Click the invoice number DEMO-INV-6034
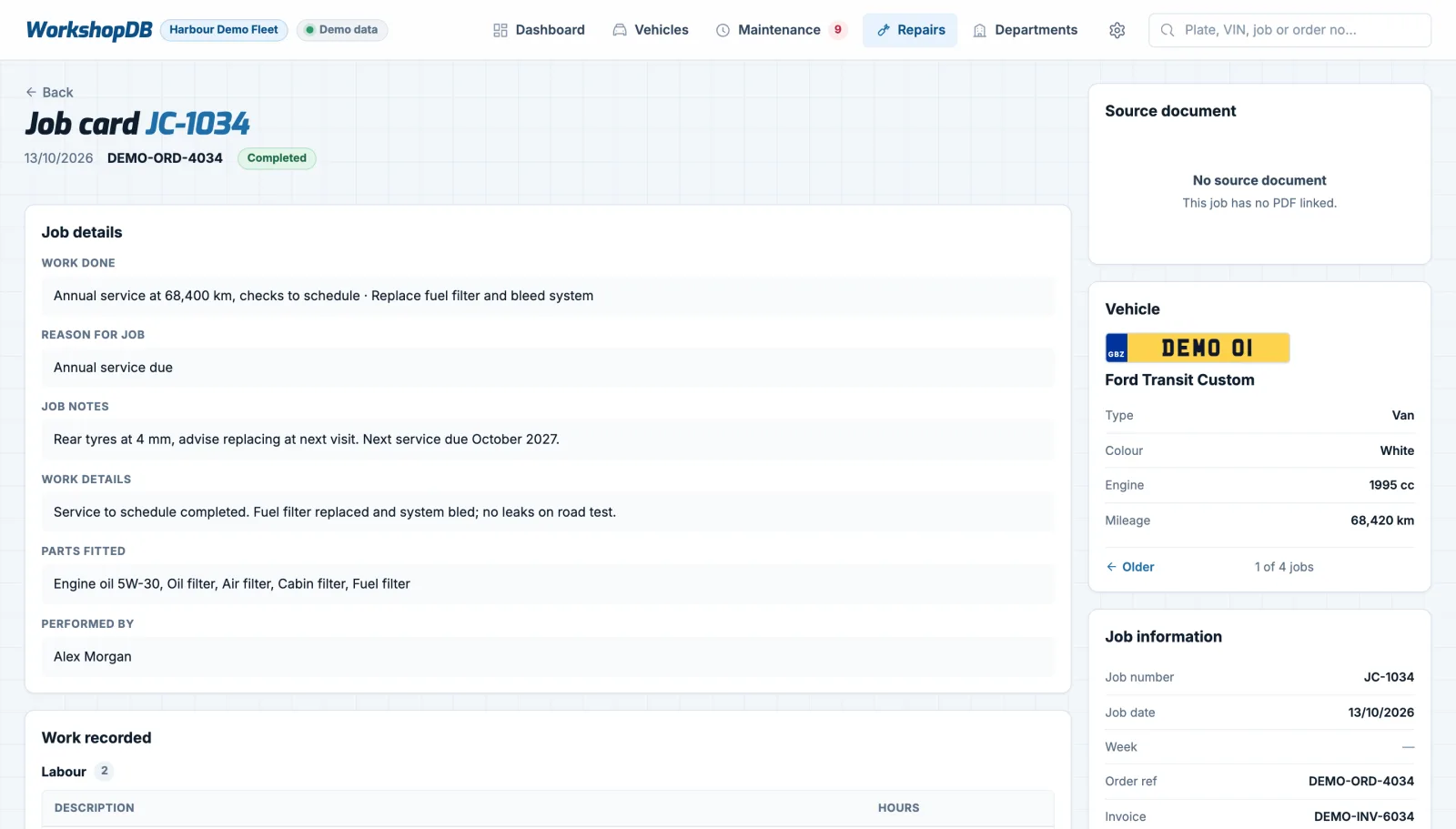Viewport: 1456px width, 829px height. tap(1364, 817)
